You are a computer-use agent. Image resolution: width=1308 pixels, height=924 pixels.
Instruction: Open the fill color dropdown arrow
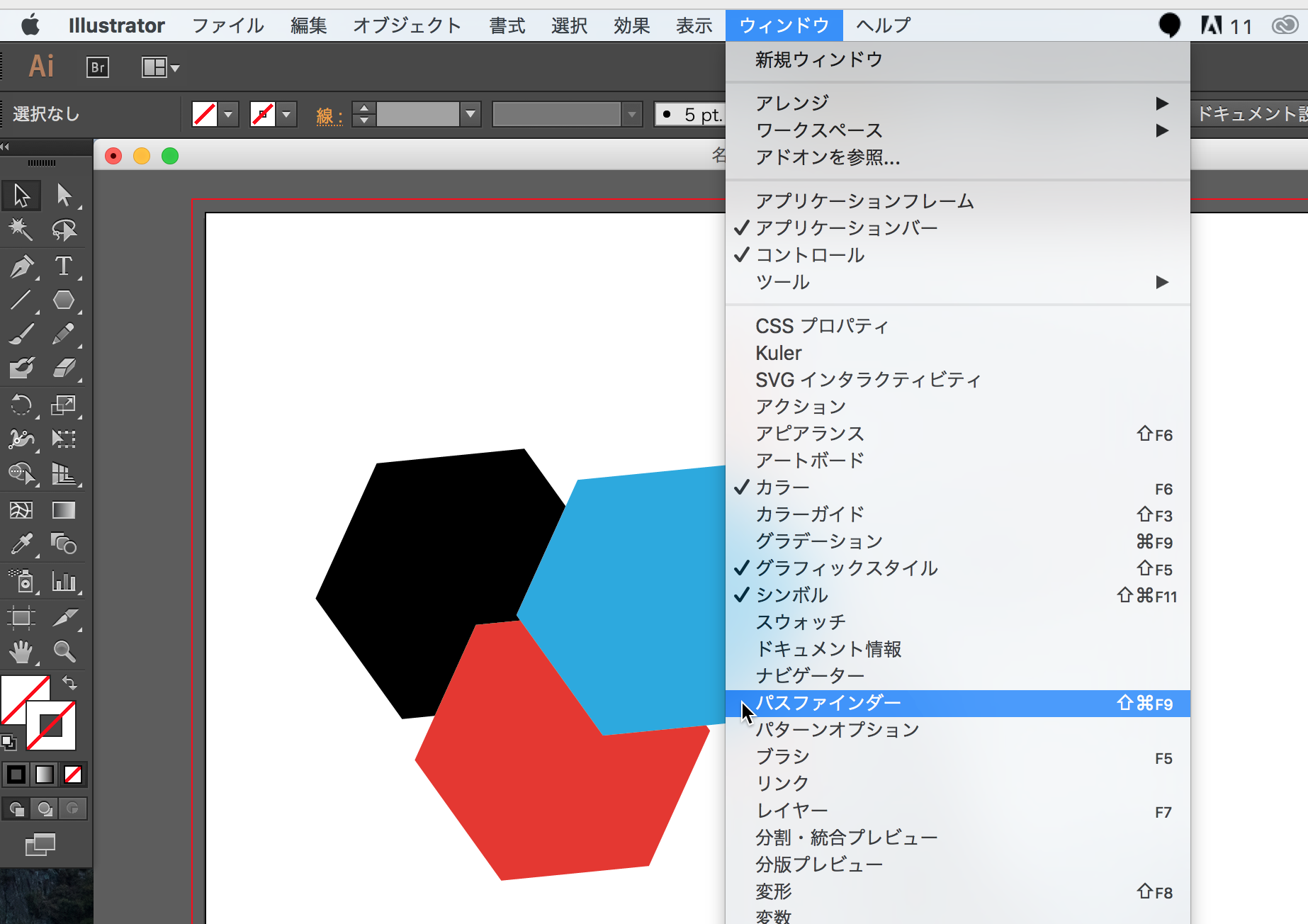(228, 114)
